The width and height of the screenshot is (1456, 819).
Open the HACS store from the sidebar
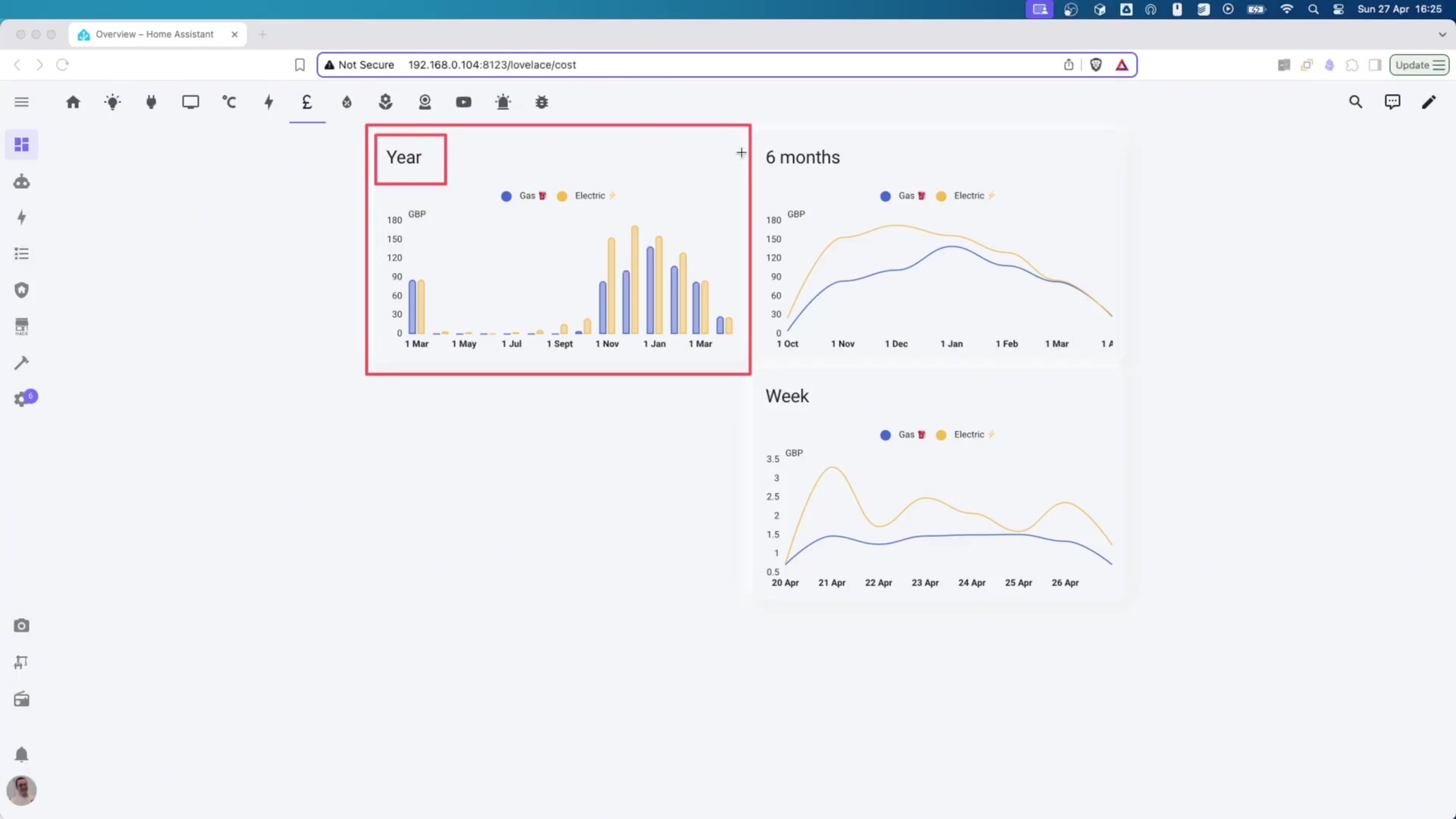21,326
